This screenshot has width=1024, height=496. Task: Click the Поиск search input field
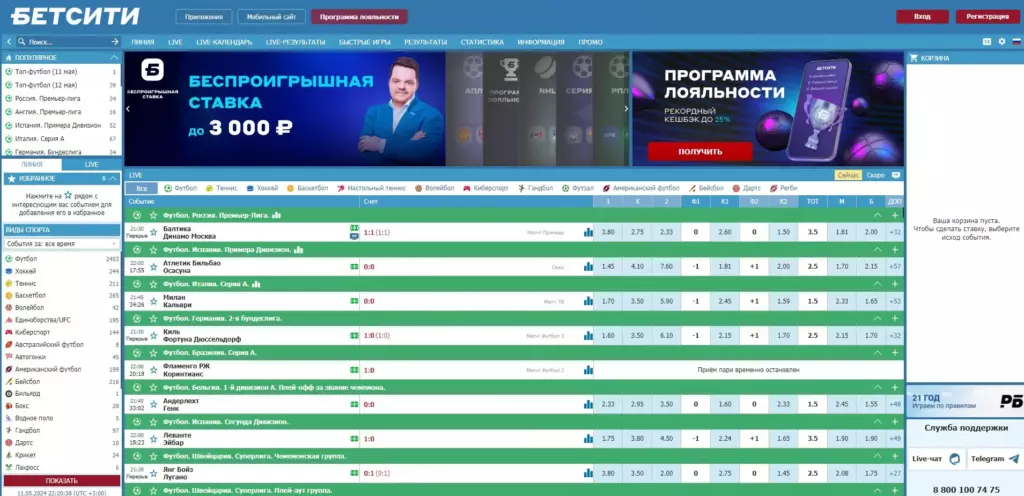[x=68, y=41]
